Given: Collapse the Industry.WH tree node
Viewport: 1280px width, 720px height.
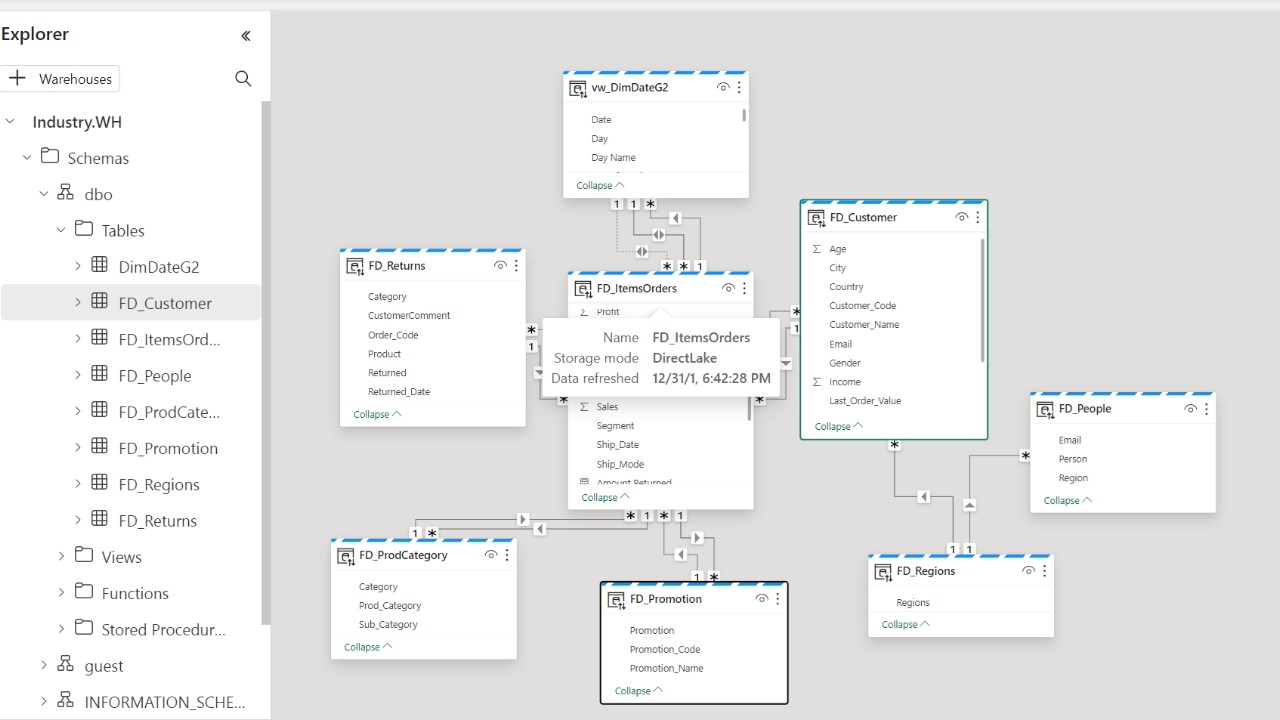Looking at the screenshot, I should [10, 121].
